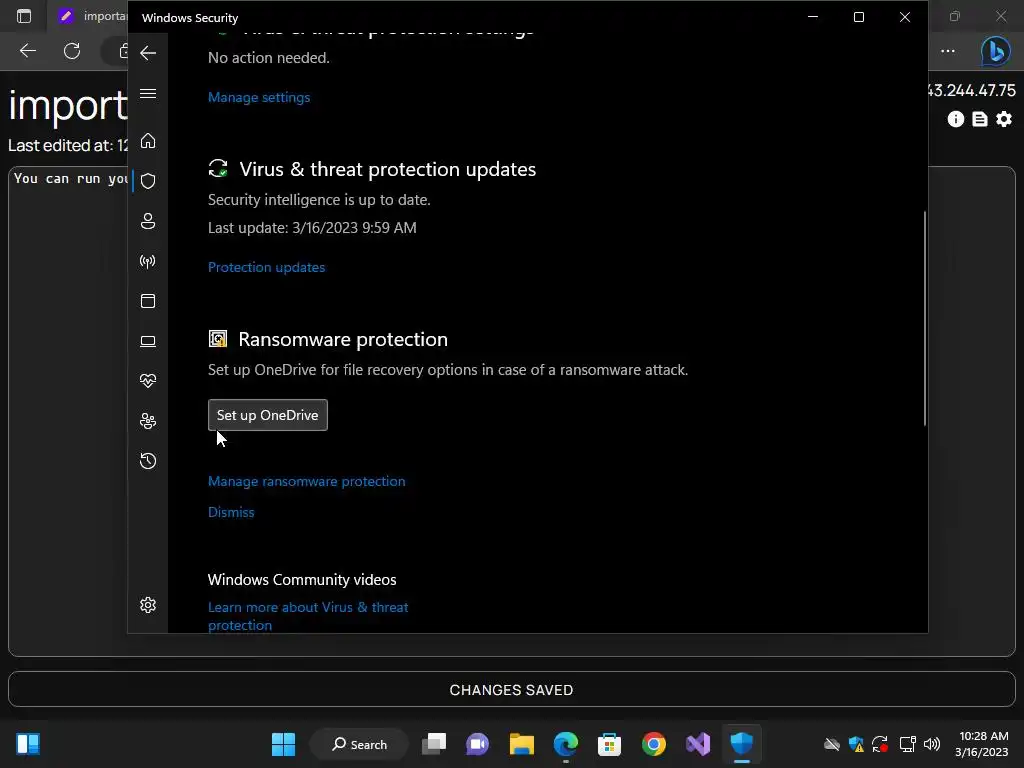Open Account protection sidebar icon
Image resolution: width=1024 pixels, height=768 pixels.
[x=148, y=221]
